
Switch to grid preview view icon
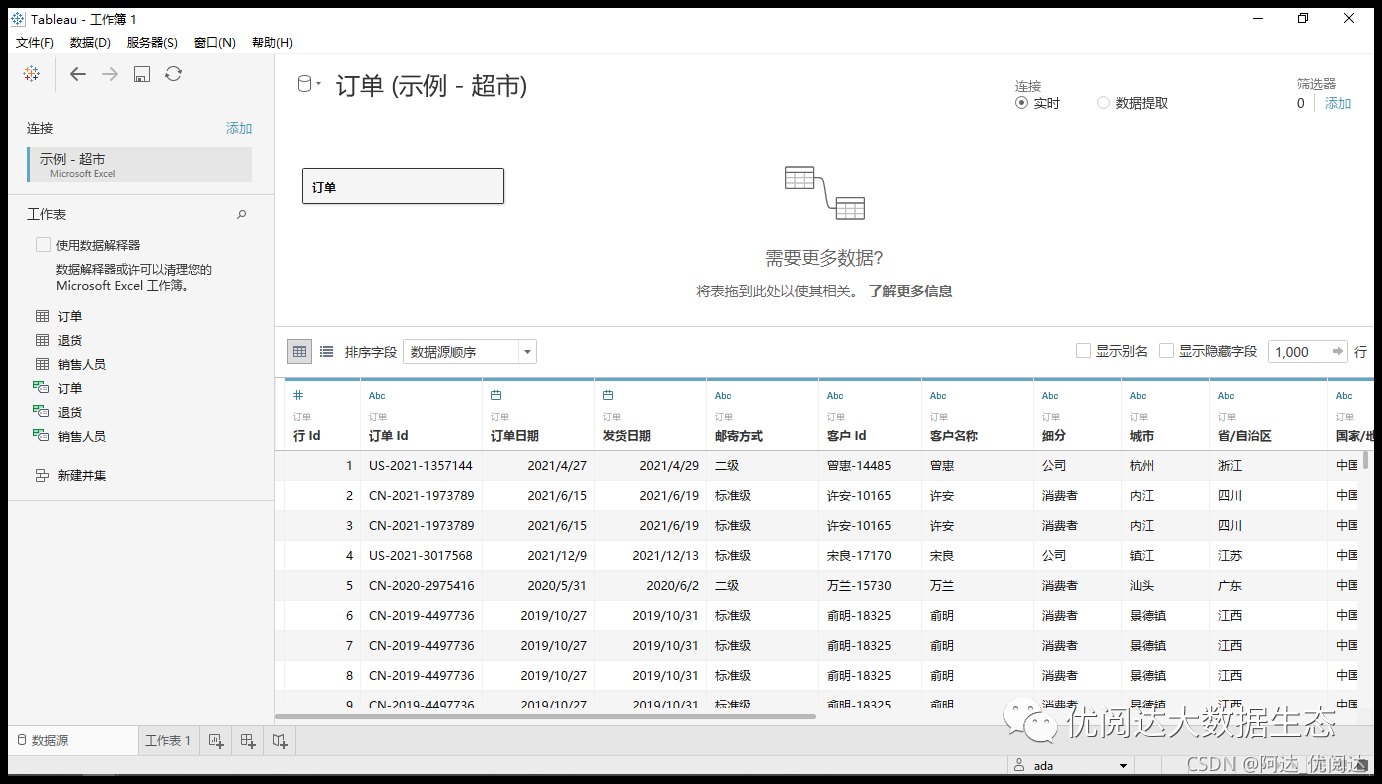point(299,351)
